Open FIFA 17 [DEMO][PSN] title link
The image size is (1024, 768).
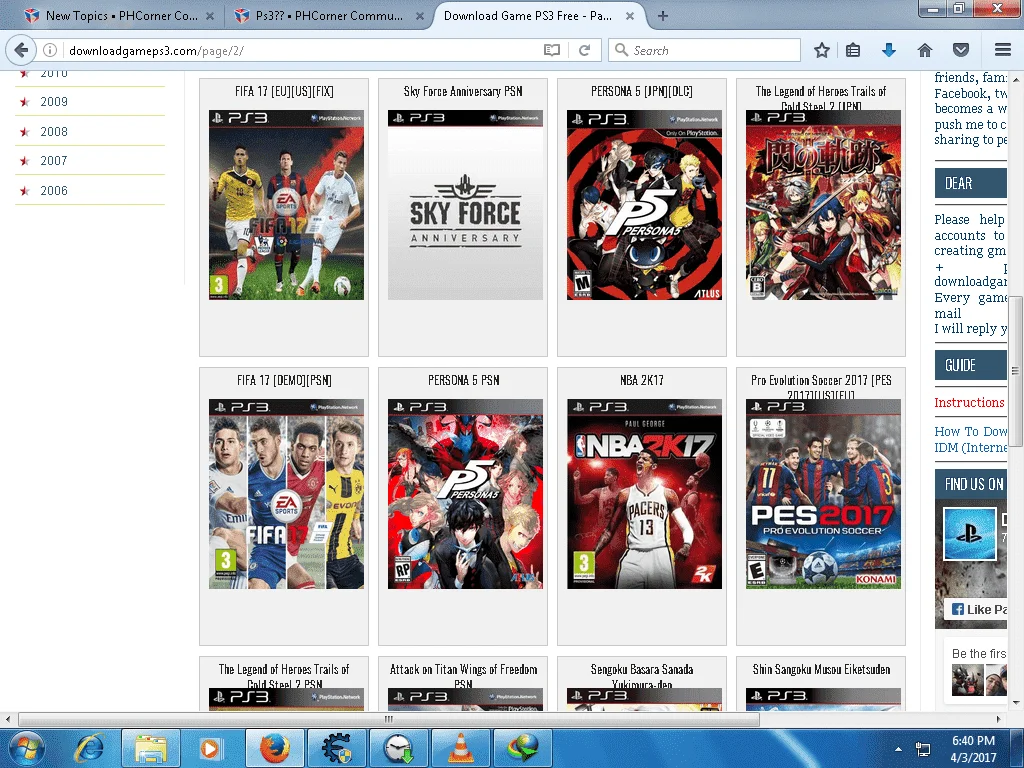click(284, 380)
